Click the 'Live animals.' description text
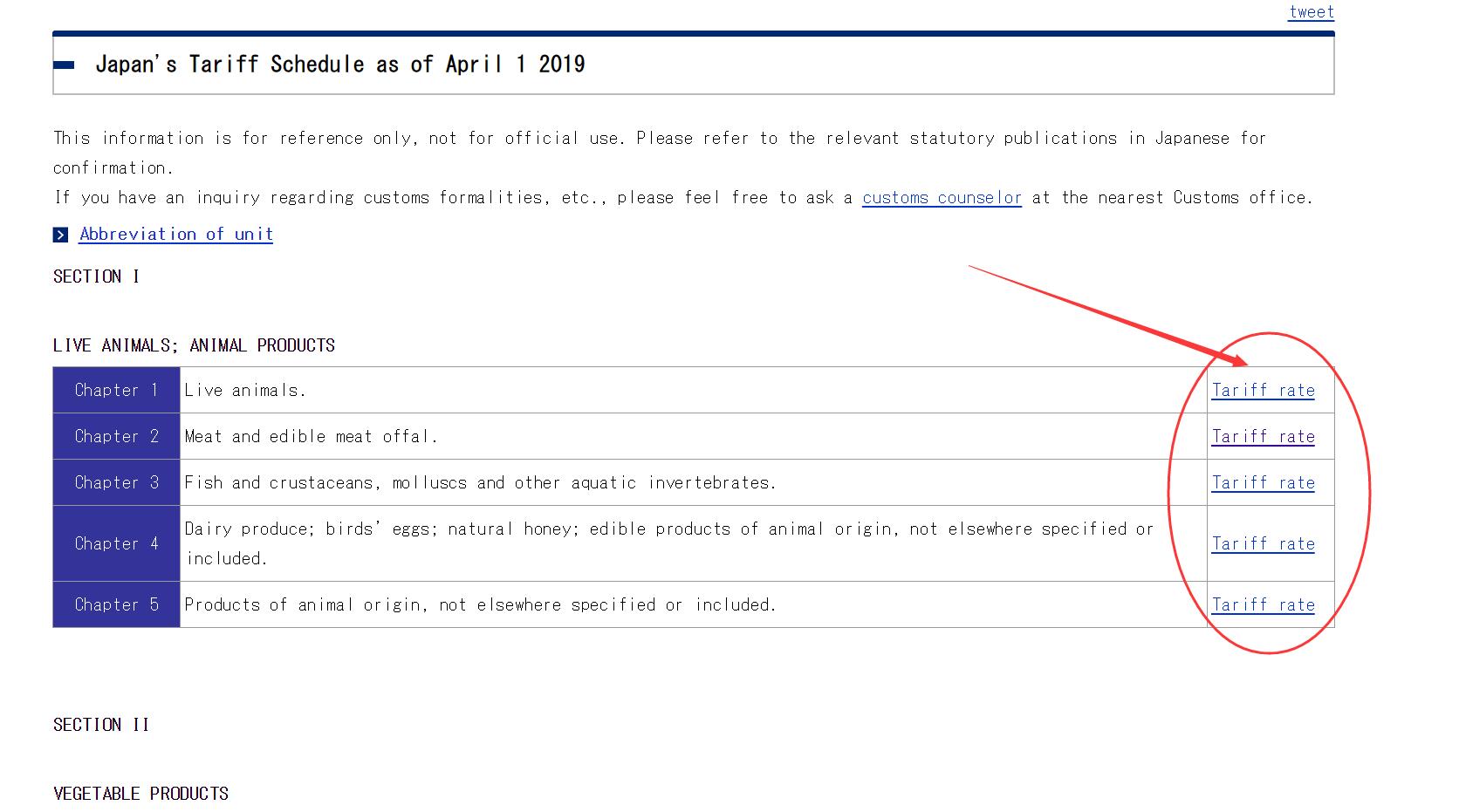 click(x=245, y=390)
